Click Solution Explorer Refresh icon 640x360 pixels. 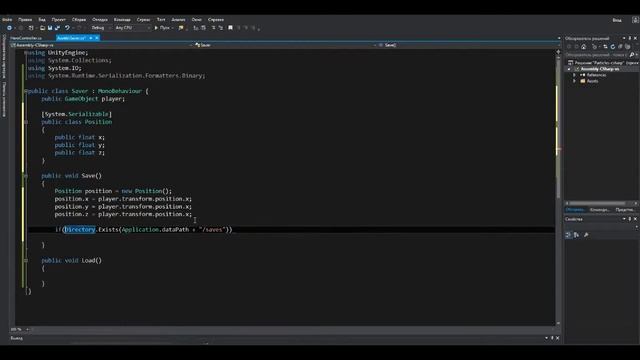click(x=613, y=47)
